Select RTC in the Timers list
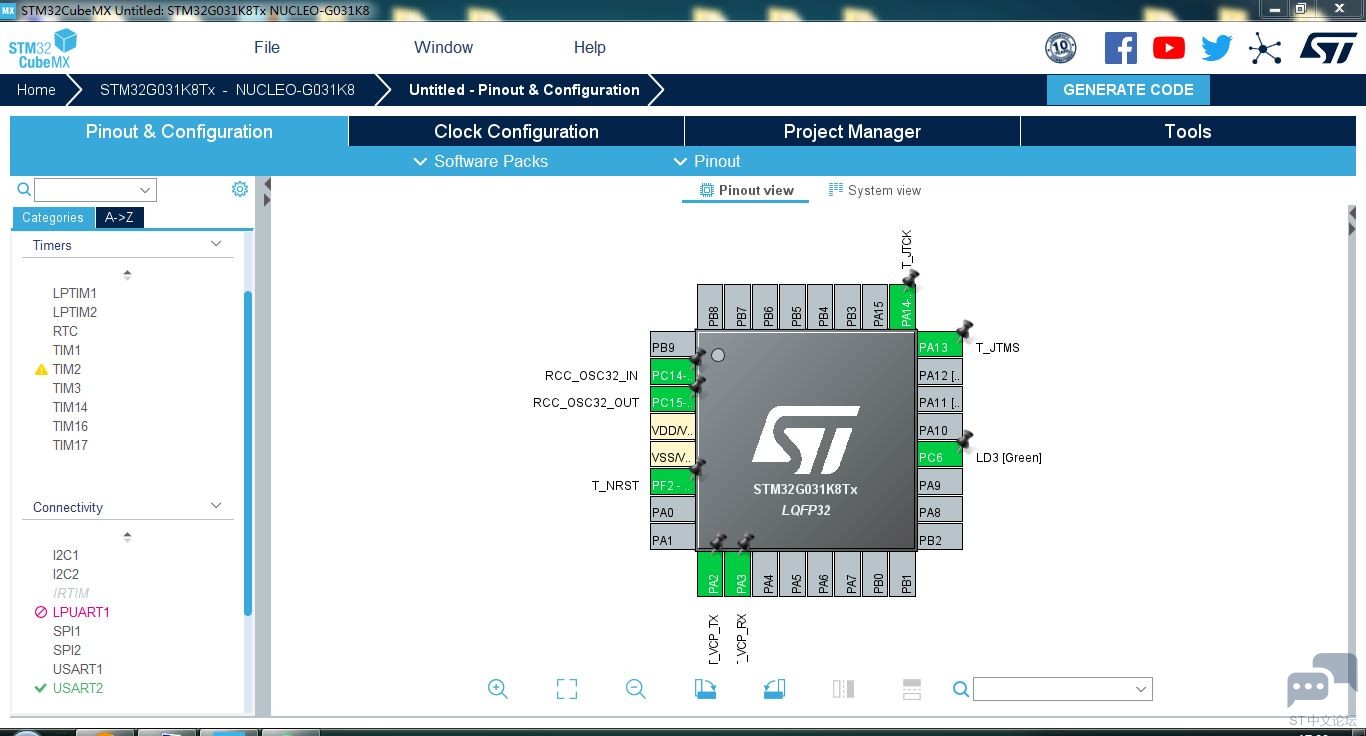This screenshot has height=736, width=1366. (x=65, y=331)
